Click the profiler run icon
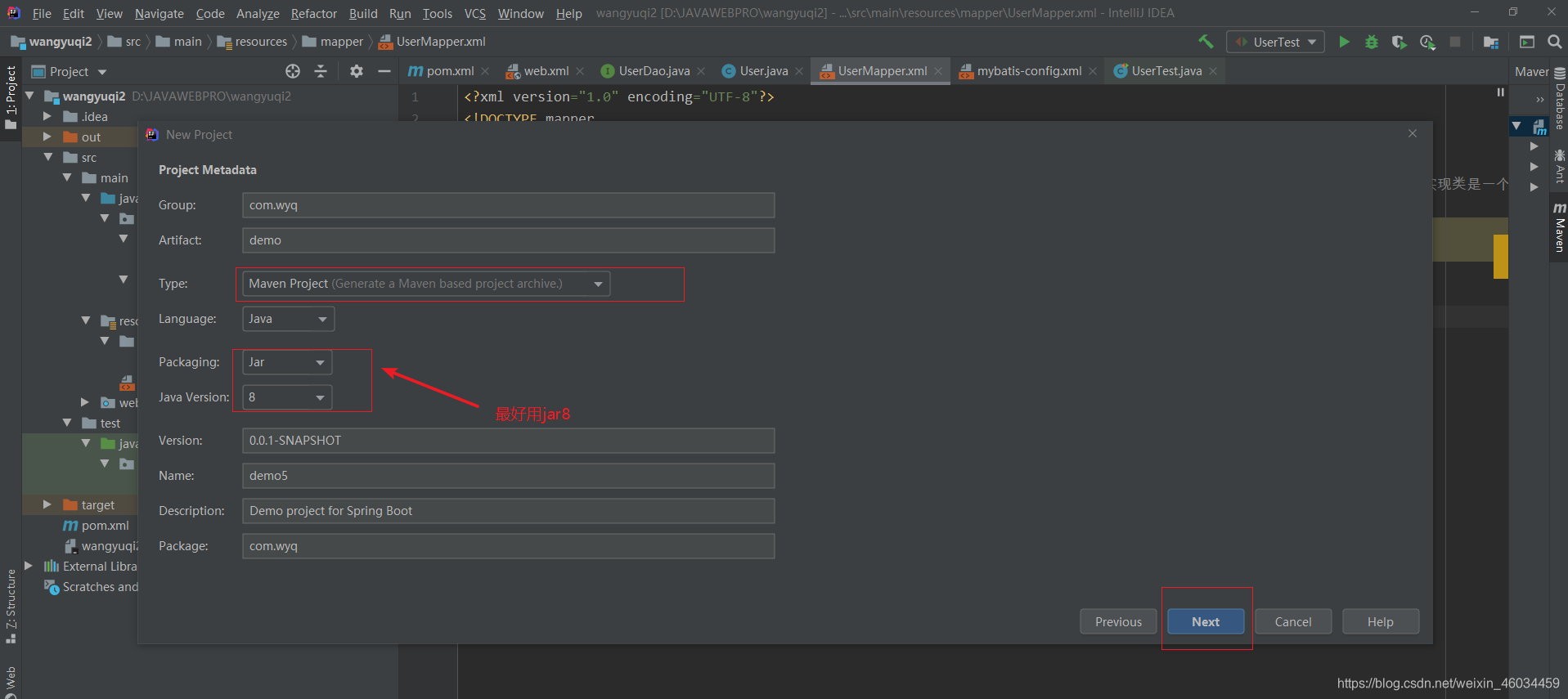 1427,42
